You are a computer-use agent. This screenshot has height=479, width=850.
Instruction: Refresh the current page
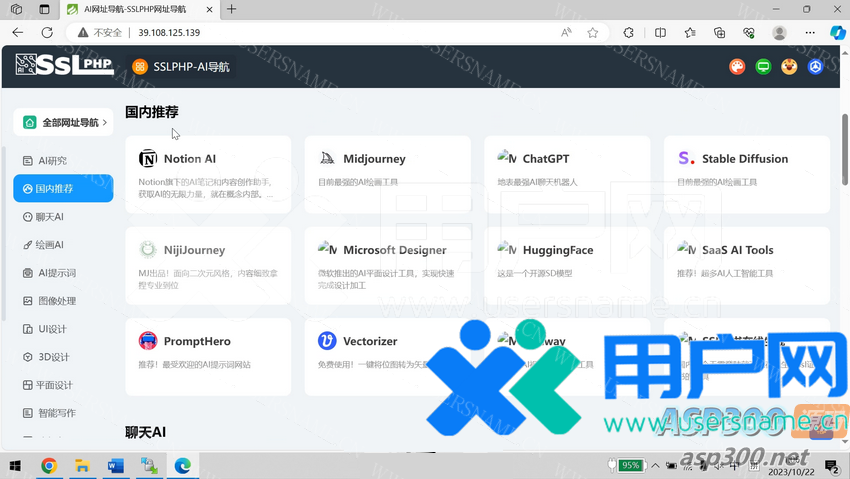pos(47,33)
